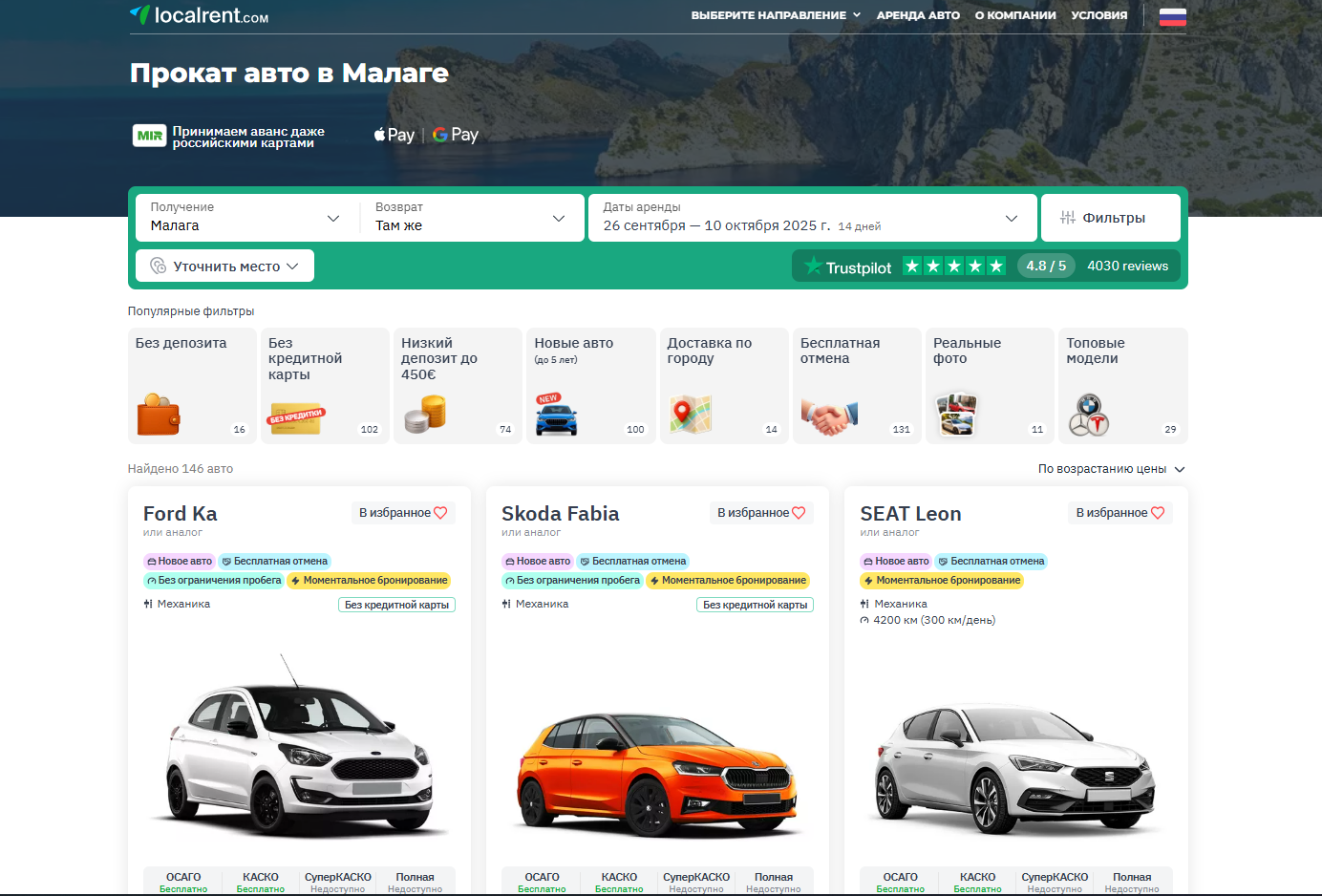Select 'Доставка по городу' map filter

[724, 386]
